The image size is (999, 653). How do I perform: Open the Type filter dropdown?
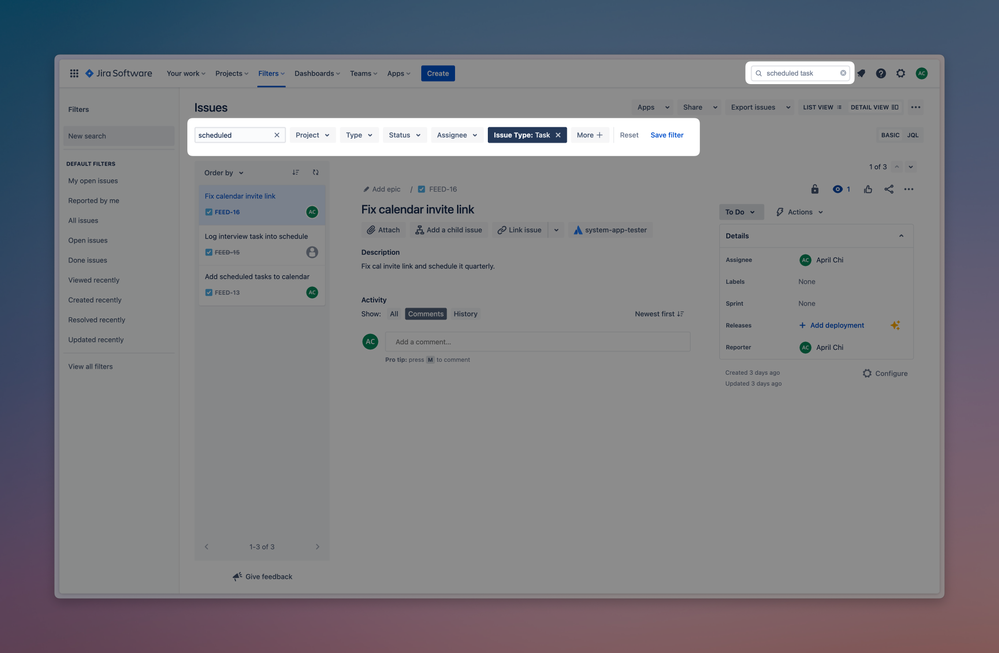coord(359,135)
